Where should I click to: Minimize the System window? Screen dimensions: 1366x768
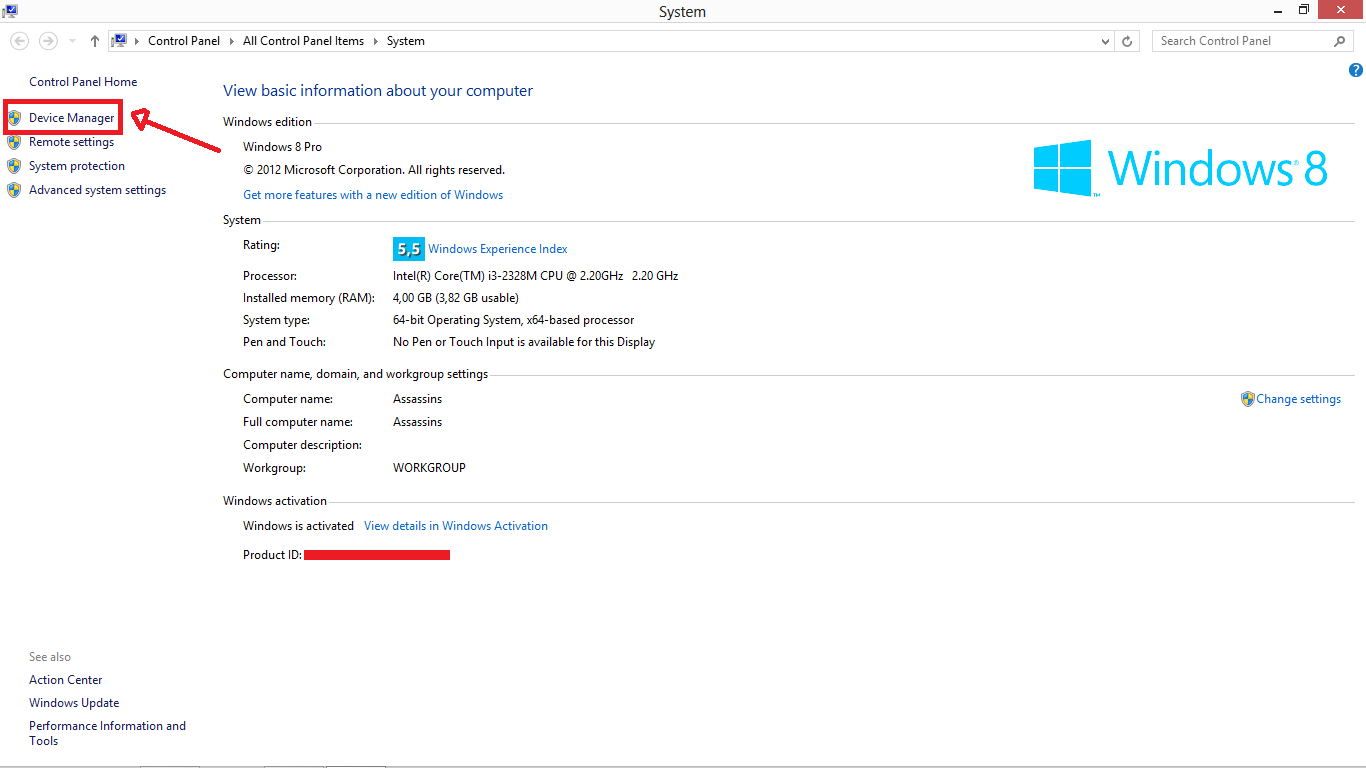(x=1278, y=10)
